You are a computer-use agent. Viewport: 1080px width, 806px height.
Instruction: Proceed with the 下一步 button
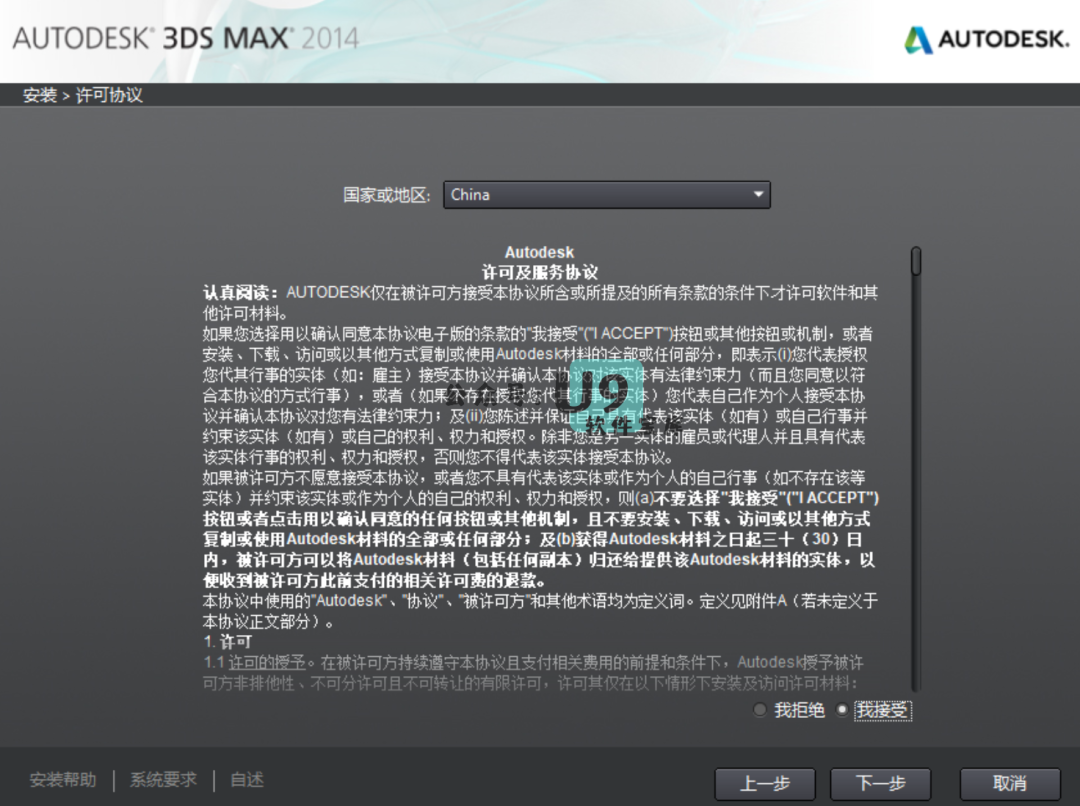[x=881, y=783]
